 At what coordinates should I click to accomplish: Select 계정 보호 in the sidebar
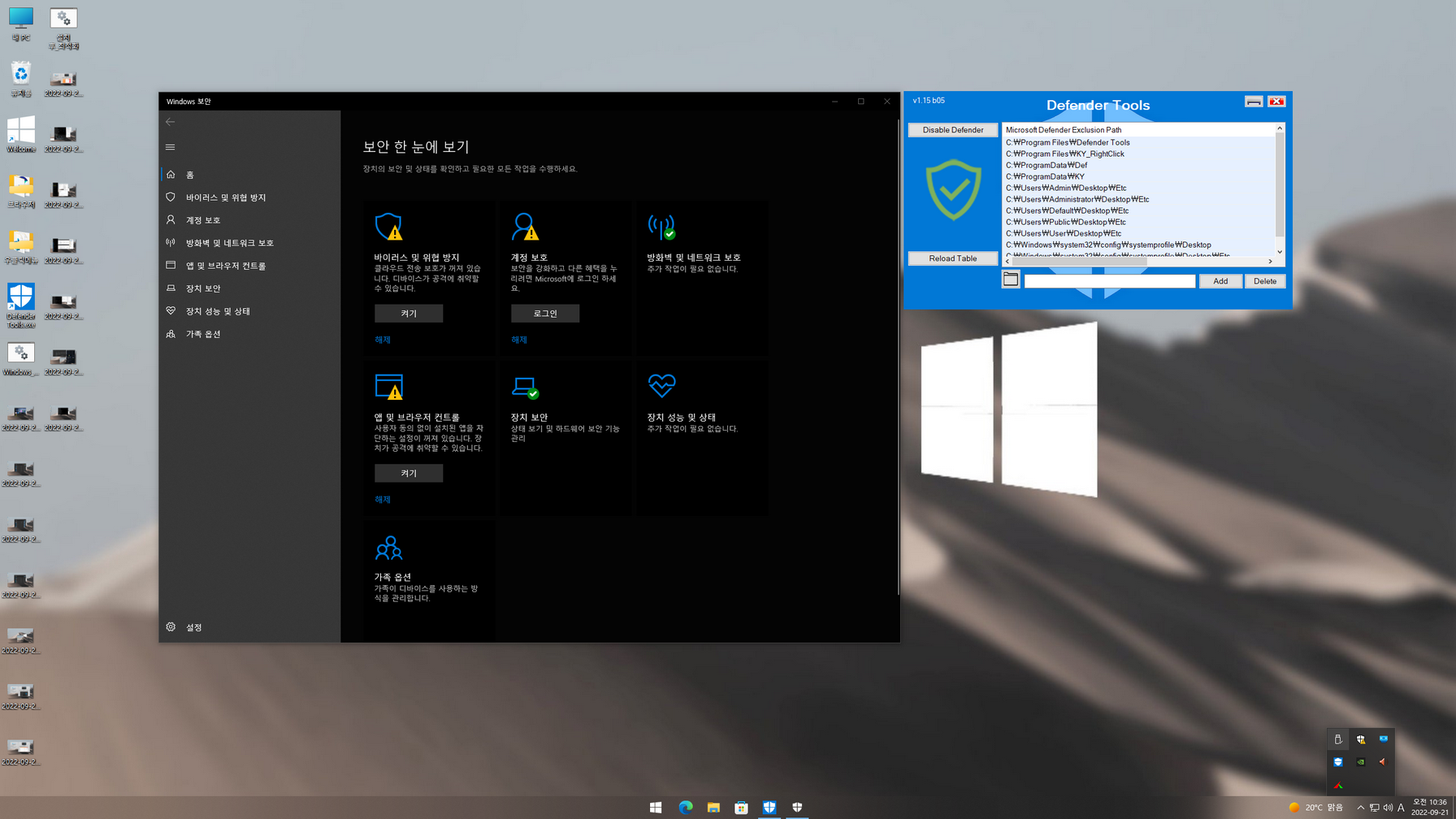pyautogui.click(x=249, y=220)
